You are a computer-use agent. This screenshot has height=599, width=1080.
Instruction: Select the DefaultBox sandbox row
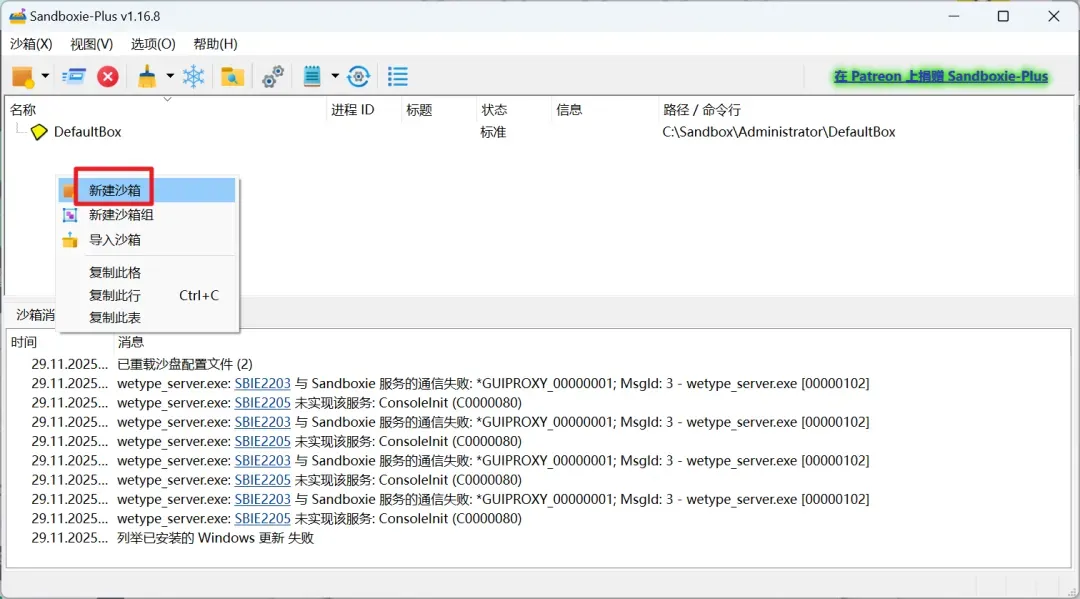tap(539, 132)
